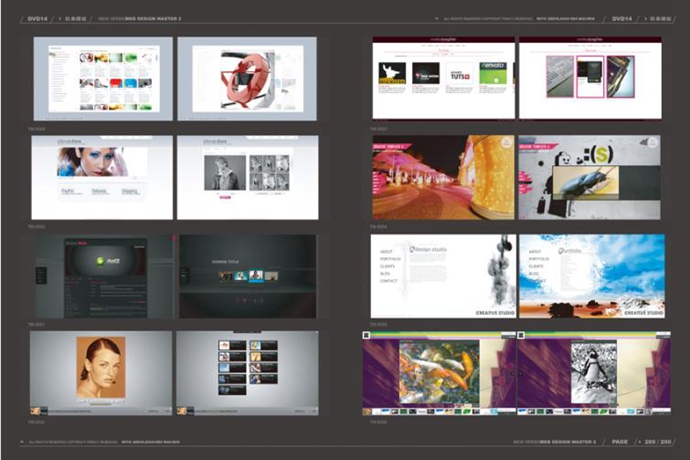This screenshot has width=690, height=460.
Task: Select the beetle and ($) graffiti template thumbnail
Action: 590,177
